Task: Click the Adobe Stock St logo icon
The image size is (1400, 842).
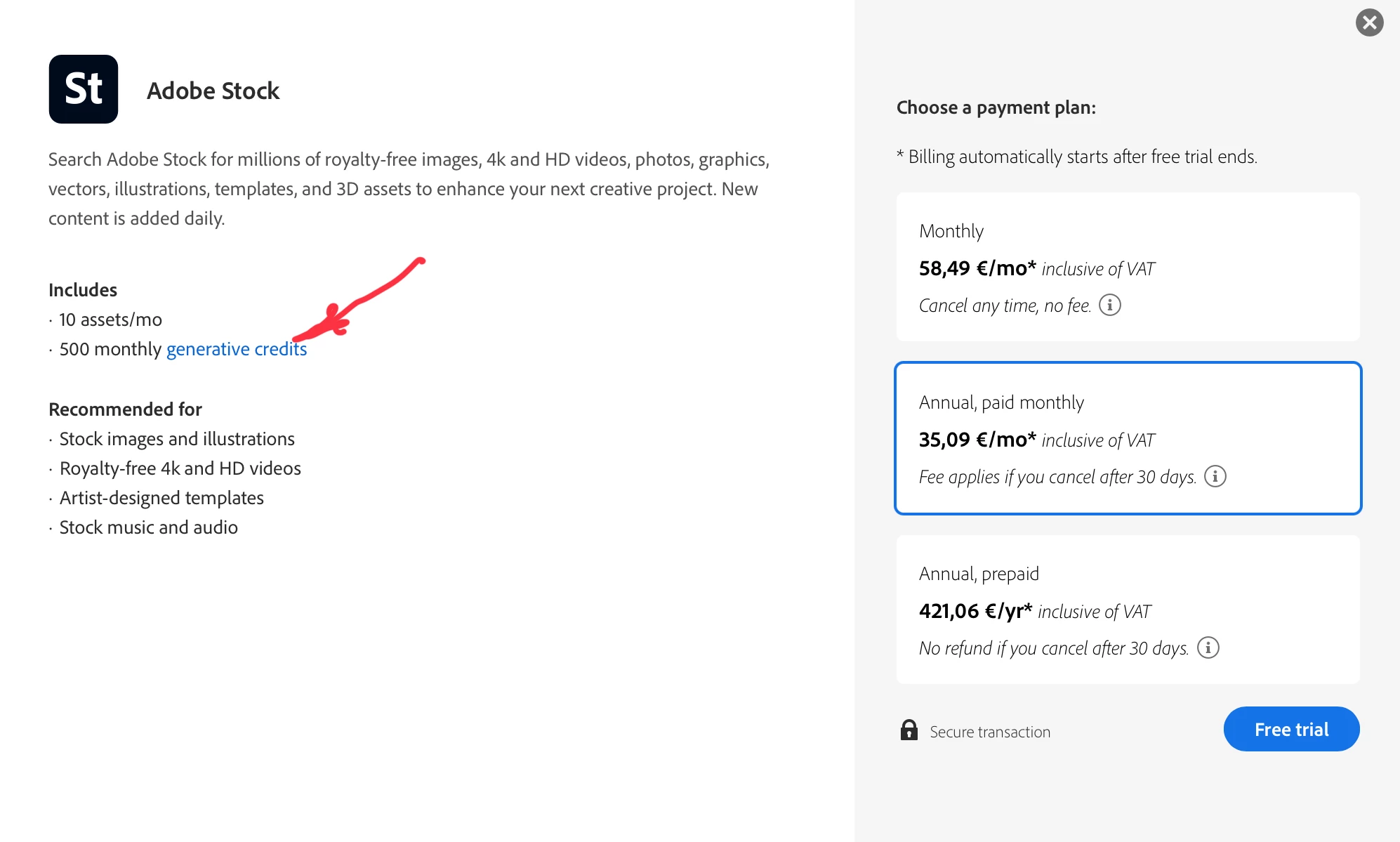Action: [x=84, y=89]
